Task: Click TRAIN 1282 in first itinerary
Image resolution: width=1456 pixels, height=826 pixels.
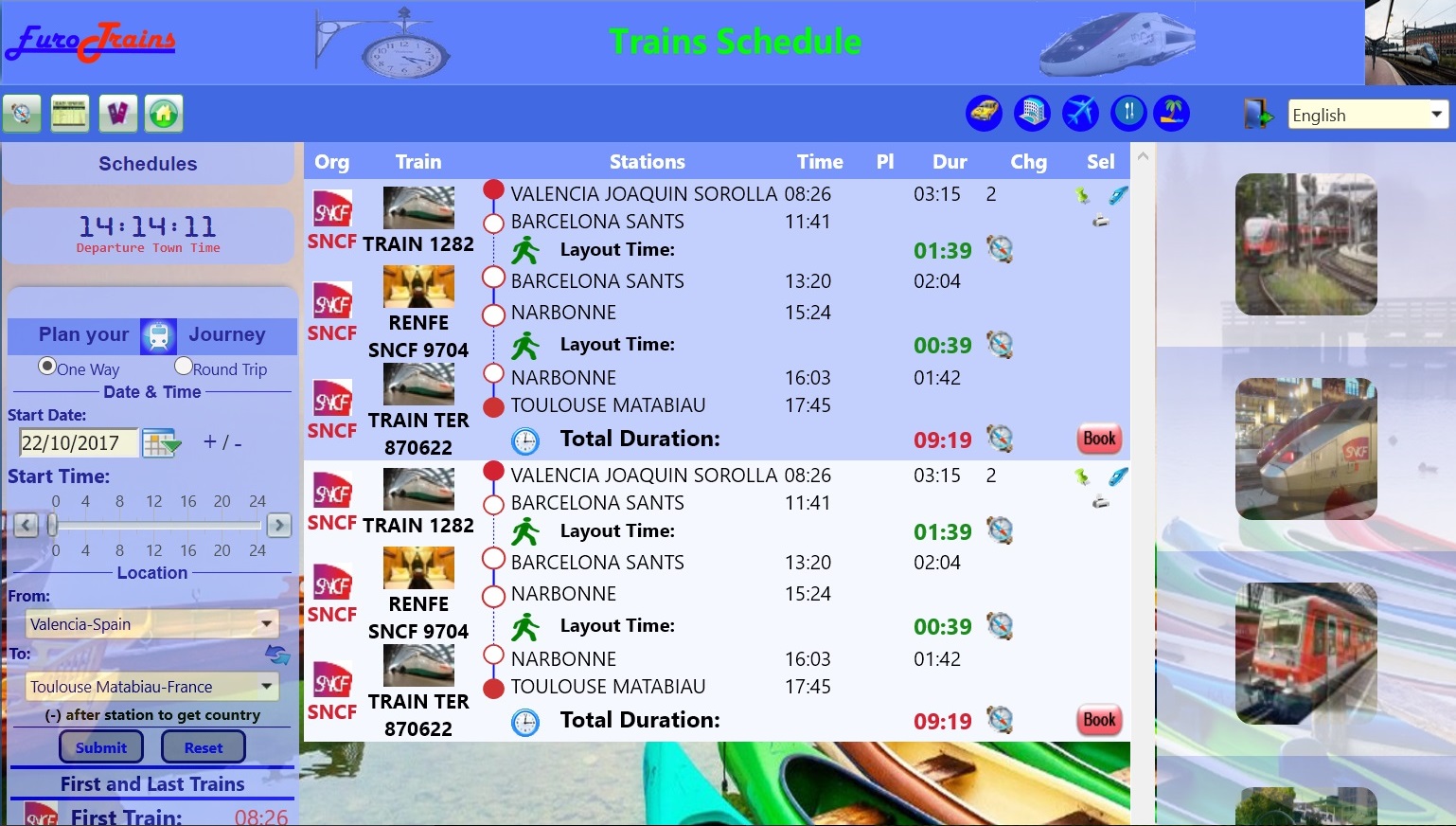Action: [418, 243]
